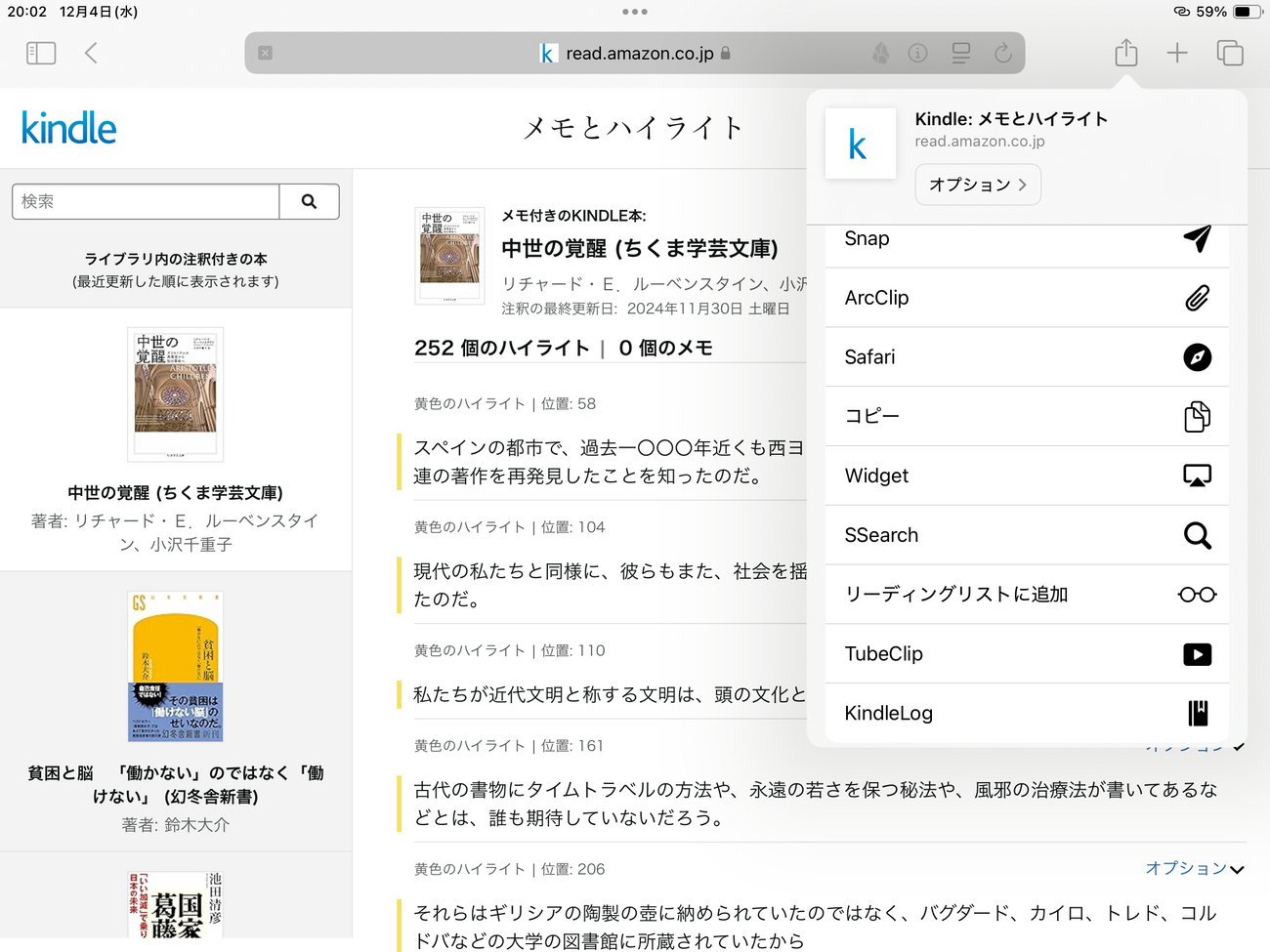Click the battery status indicator

1248,12
